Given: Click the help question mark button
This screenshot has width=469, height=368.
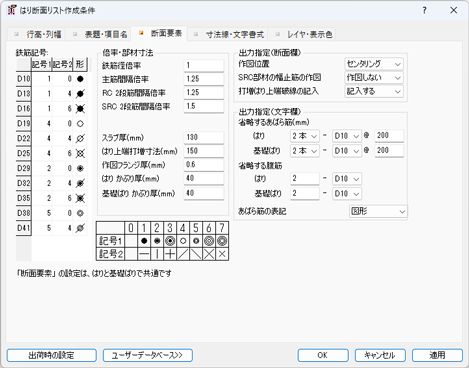Looking at the screenshot, I should [x=424, y=10].
